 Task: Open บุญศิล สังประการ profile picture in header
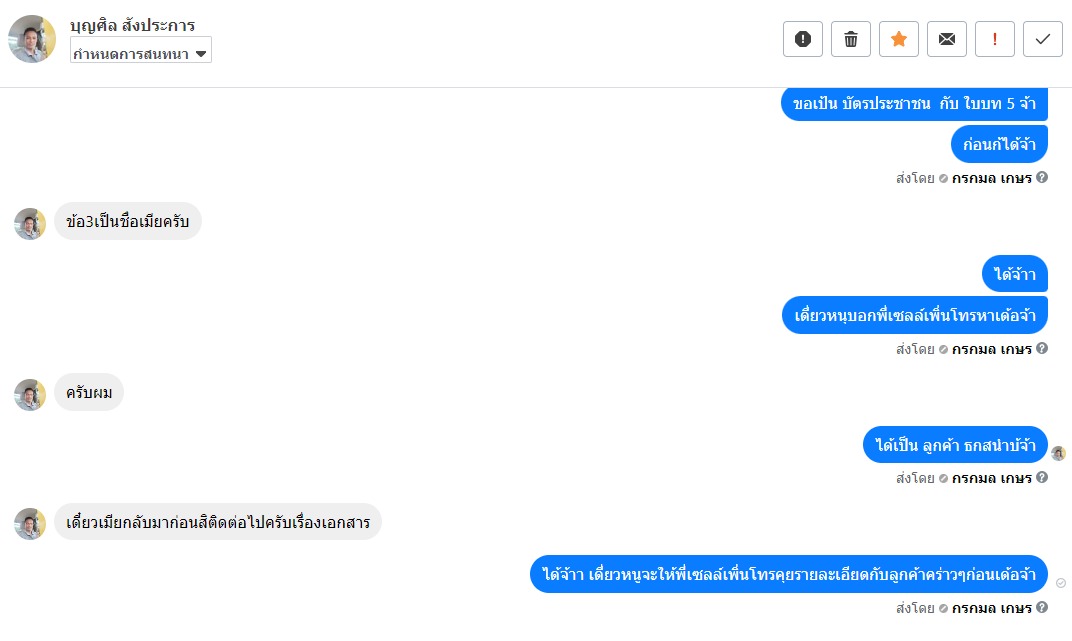(x=32, y=39)
